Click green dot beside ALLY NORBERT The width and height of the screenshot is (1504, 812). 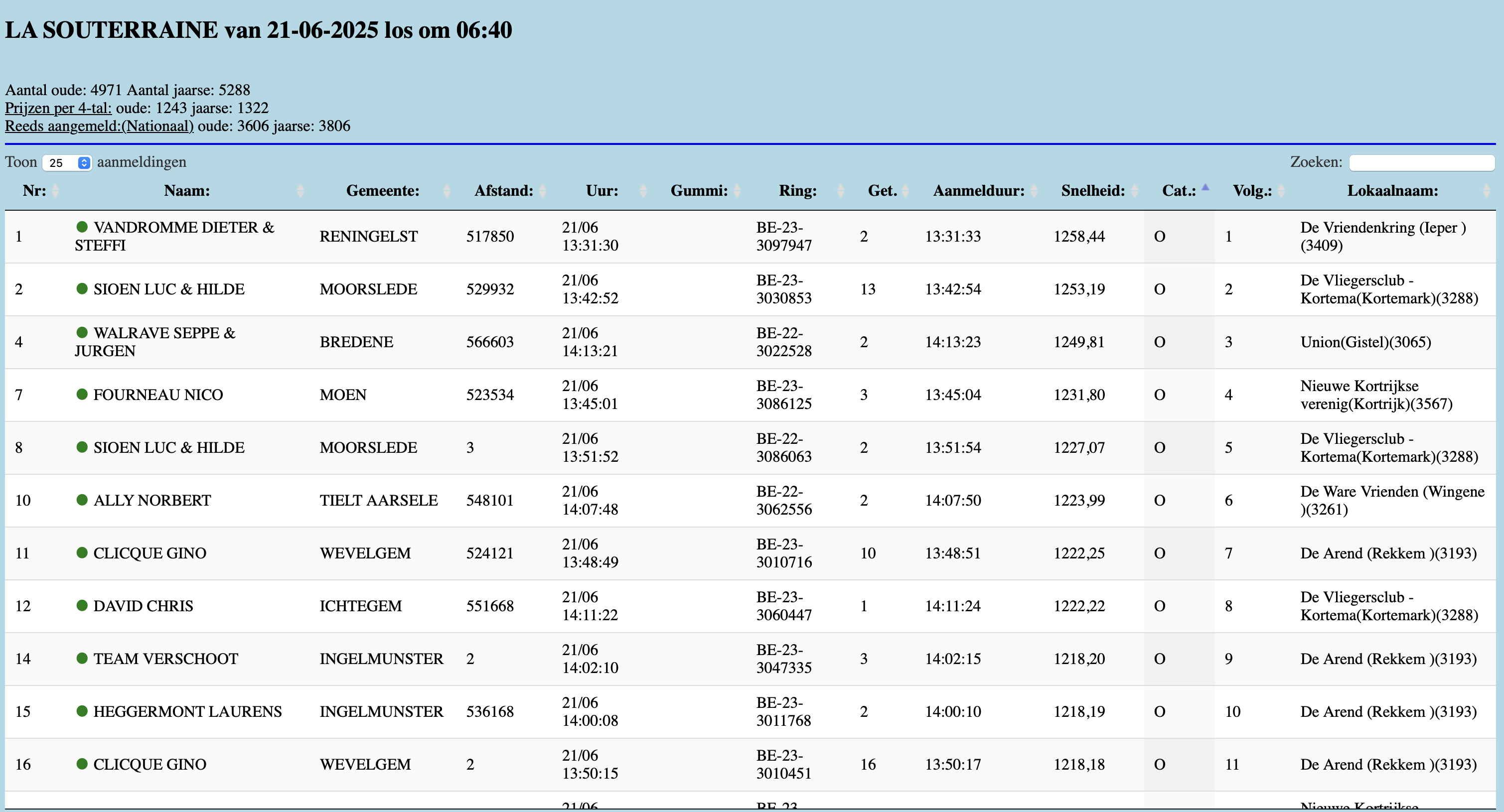click(x=82, y=500)
